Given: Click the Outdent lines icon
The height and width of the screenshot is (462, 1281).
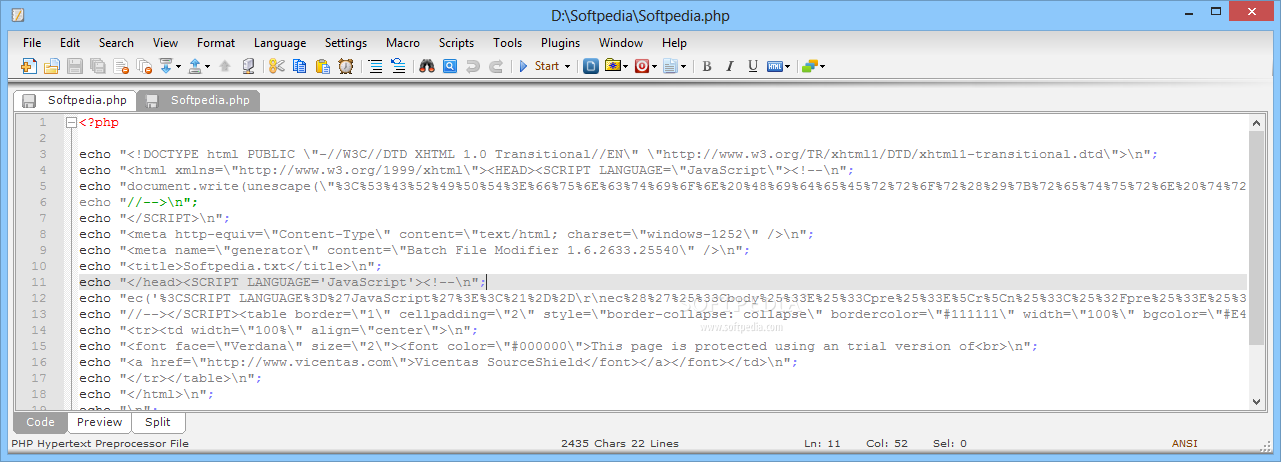Looking at the screenshot, I should coord(398,66).
